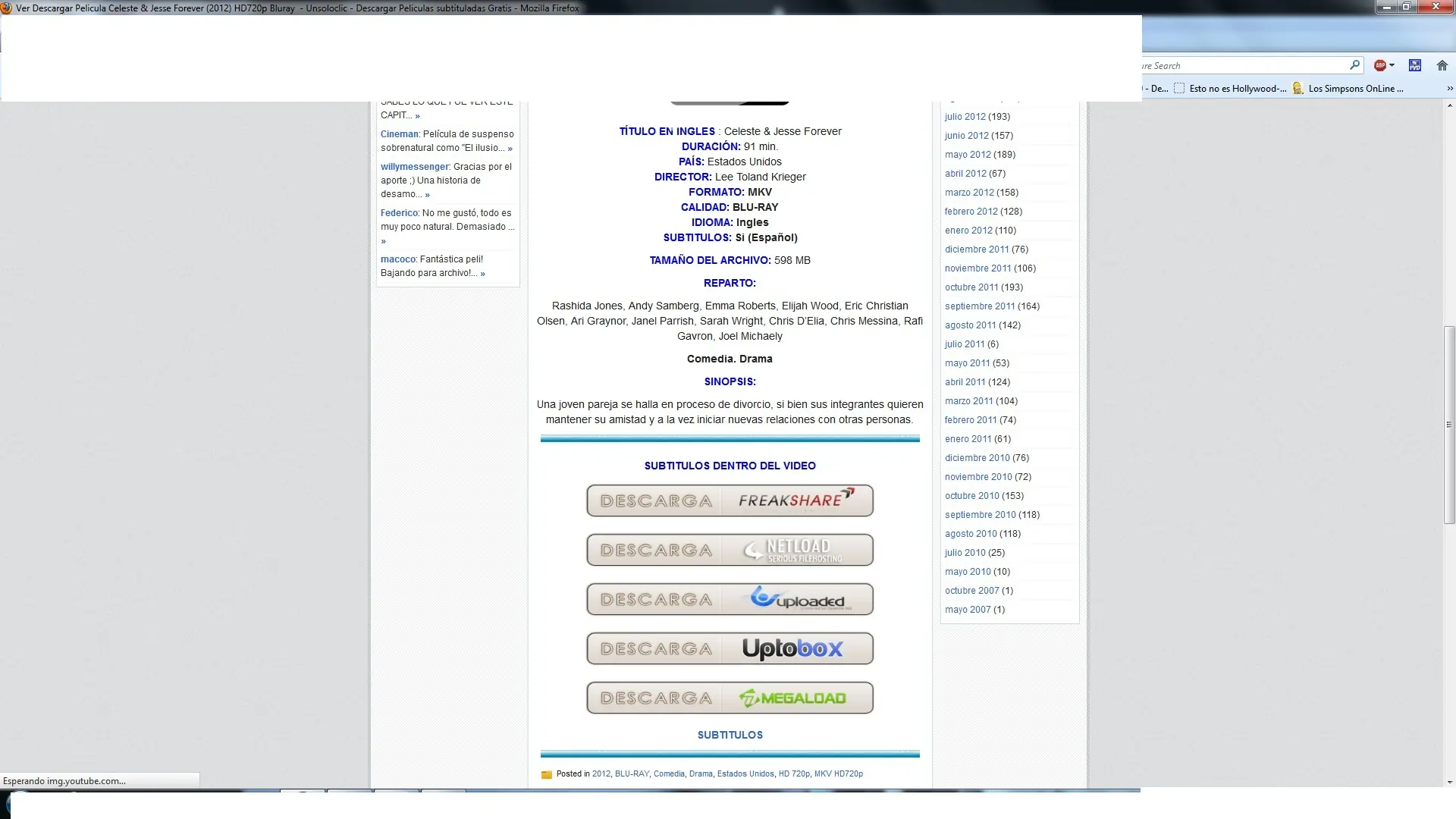
Task: Click the search input field
Action: (x=1244, y=65)
